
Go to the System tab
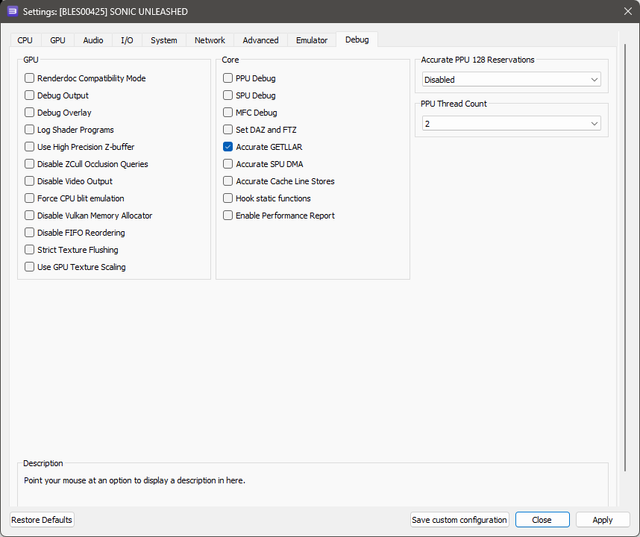tap(164, 40)
